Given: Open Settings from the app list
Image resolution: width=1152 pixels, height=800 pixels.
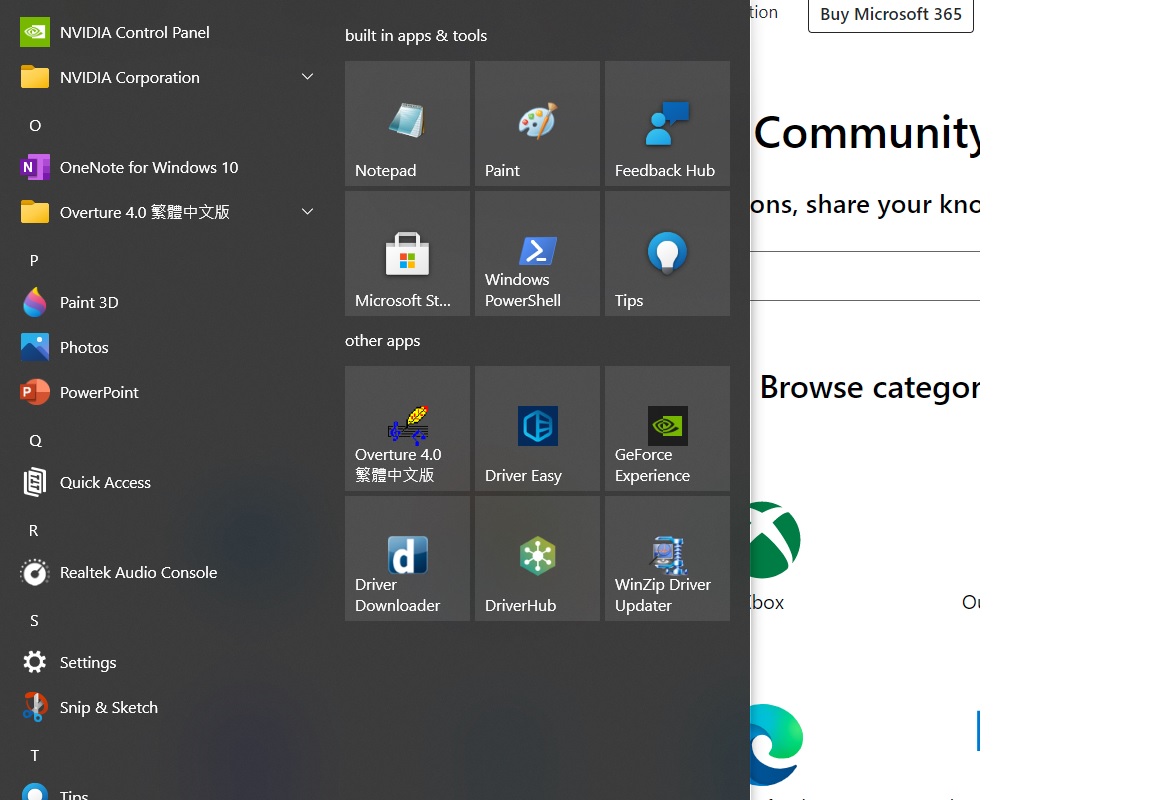Looking at the screenshot, I should point(169,663).
